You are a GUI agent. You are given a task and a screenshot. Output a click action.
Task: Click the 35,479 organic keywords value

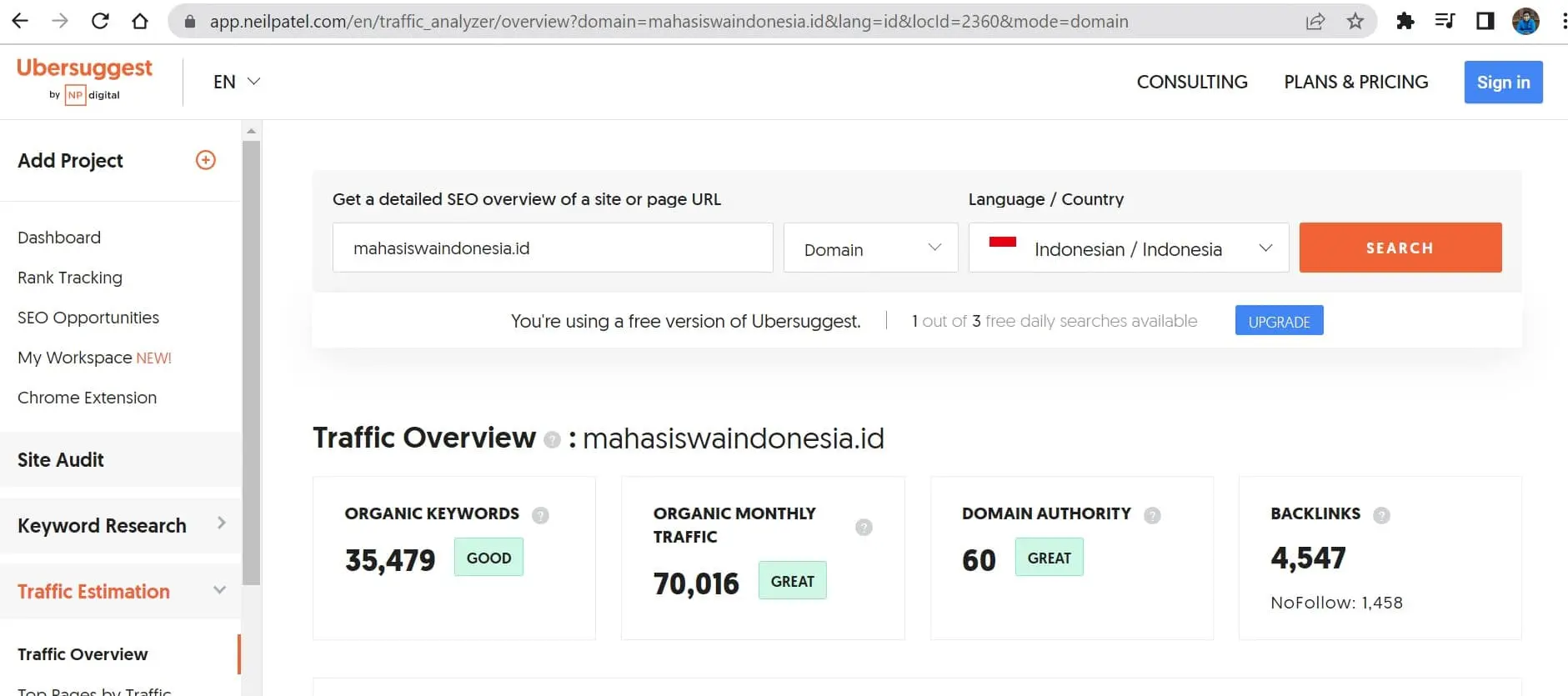(390, 560)
